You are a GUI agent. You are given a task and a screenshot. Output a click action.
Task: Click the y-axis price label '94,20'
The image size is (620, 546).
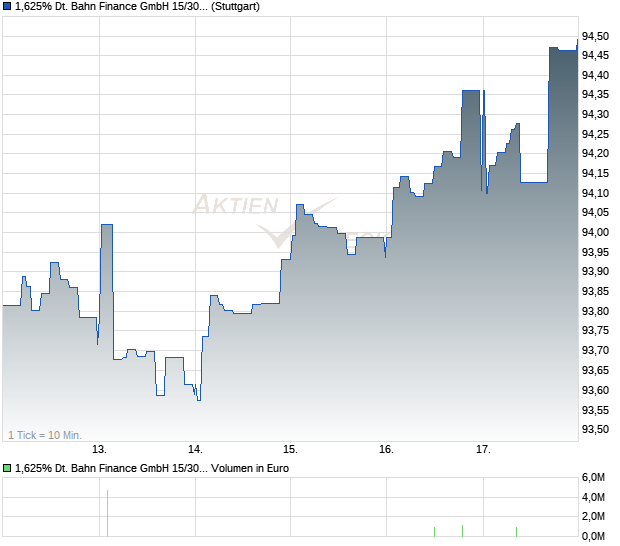point(595,153)
